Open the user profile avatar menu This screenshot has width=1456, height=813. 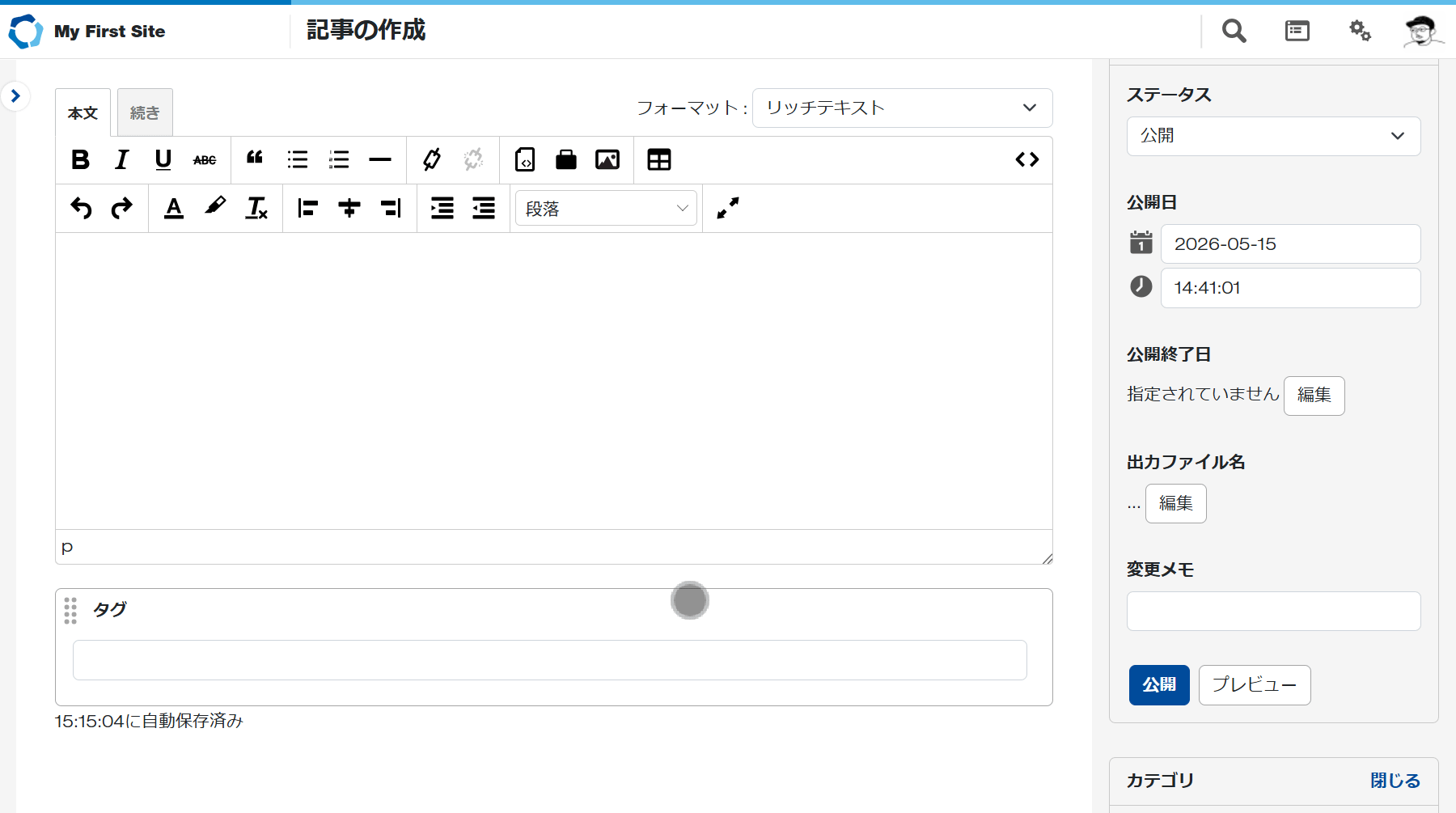tap(1423, 31)
